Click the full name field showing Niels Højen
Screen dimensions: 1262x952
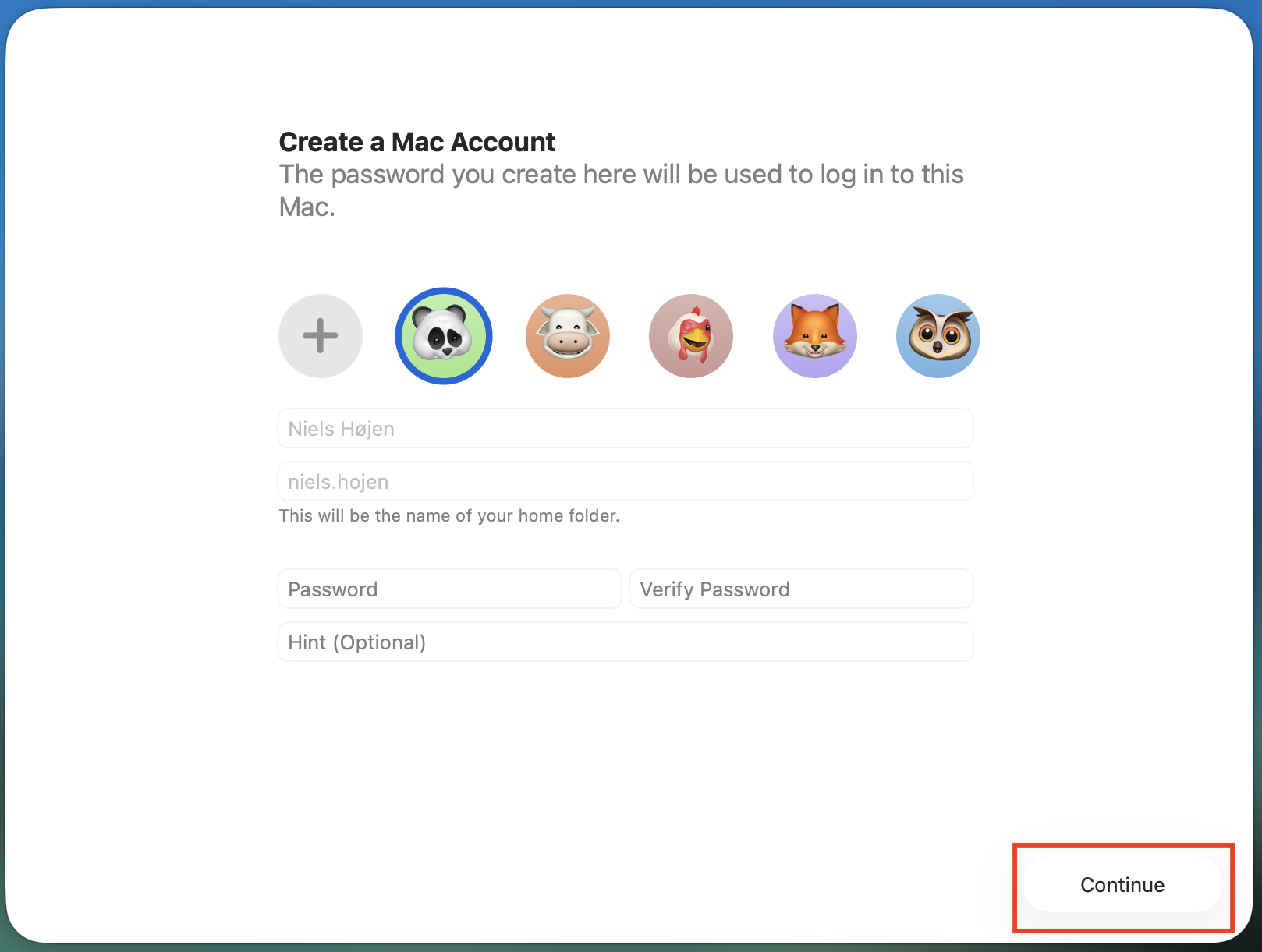pyautogui.click(x=625, y=429)
